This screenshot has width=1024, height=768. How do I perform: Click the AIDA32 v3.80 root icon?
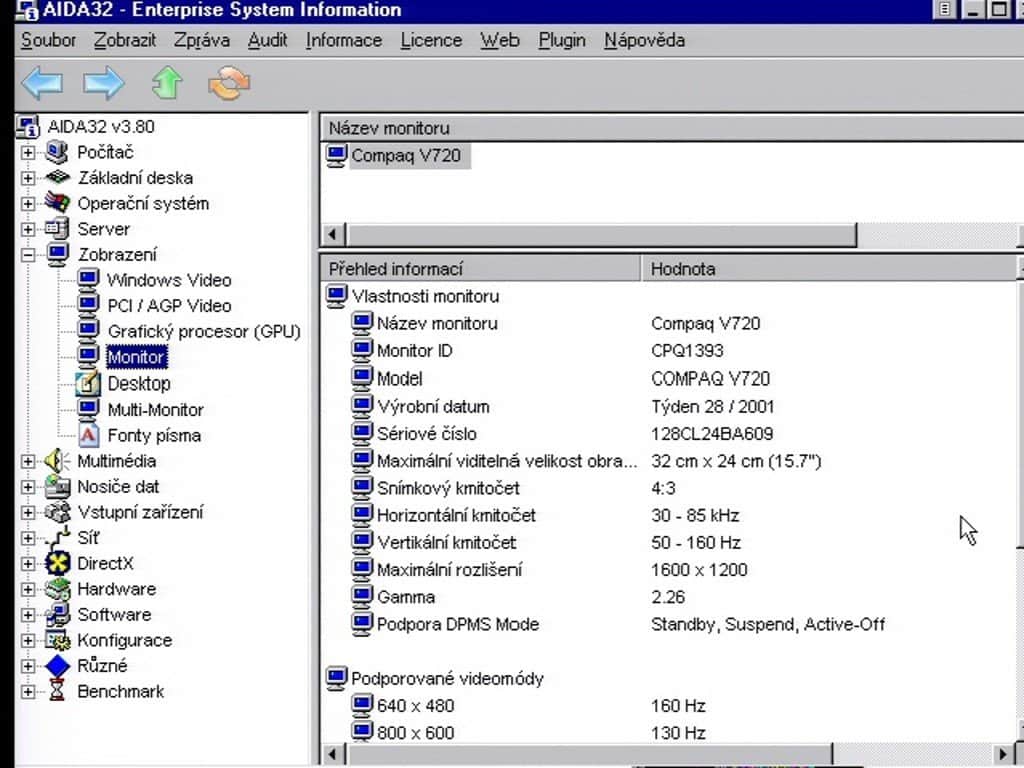27,126
